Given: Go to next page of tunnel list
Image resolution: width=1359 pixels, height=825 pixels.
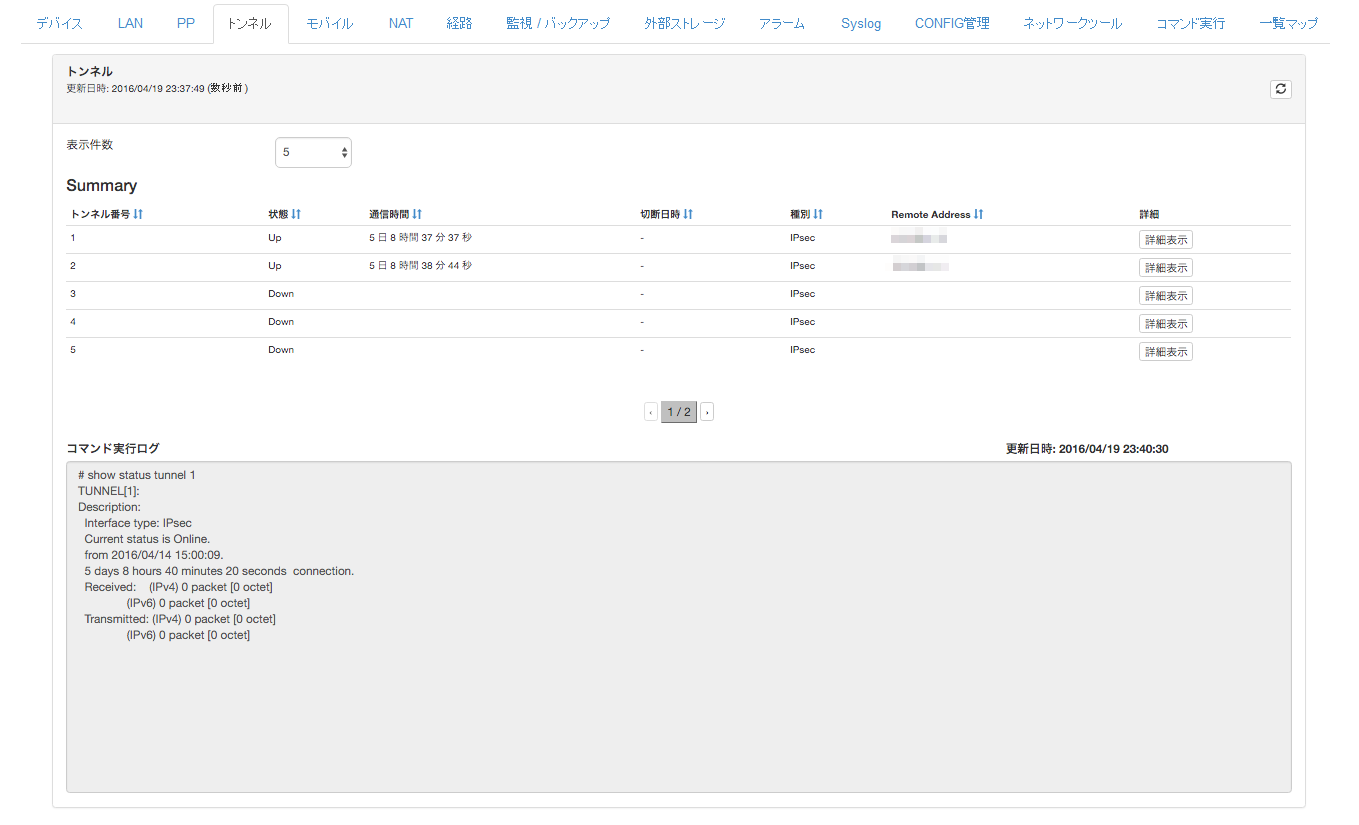Looking at the screenshot, I should pyautogui.click(x=707, y=412).
